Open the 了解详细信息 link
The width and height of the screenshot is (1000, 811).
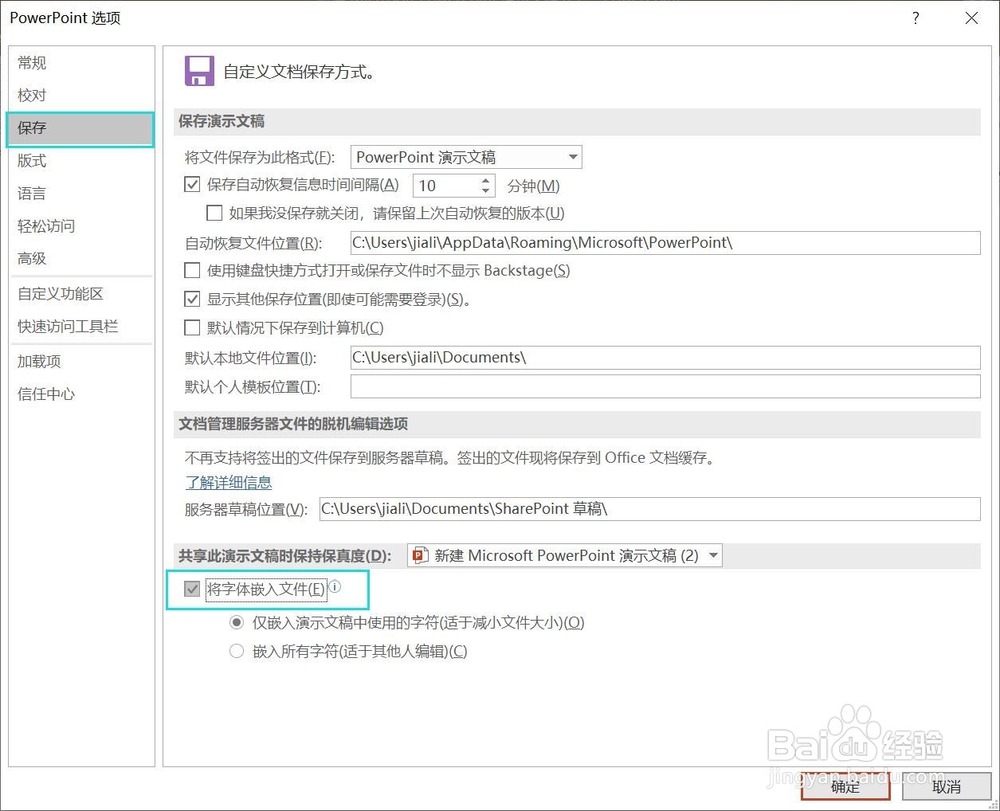(229, 483)
